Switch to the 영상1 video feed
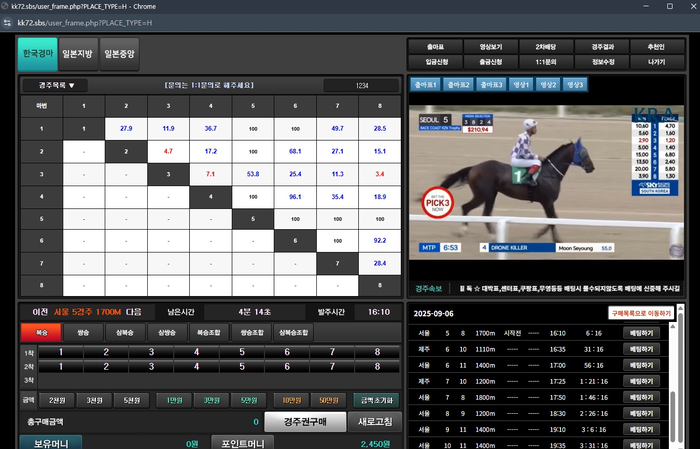The width and height of the screenshot is (700, 449). point(521,85)
